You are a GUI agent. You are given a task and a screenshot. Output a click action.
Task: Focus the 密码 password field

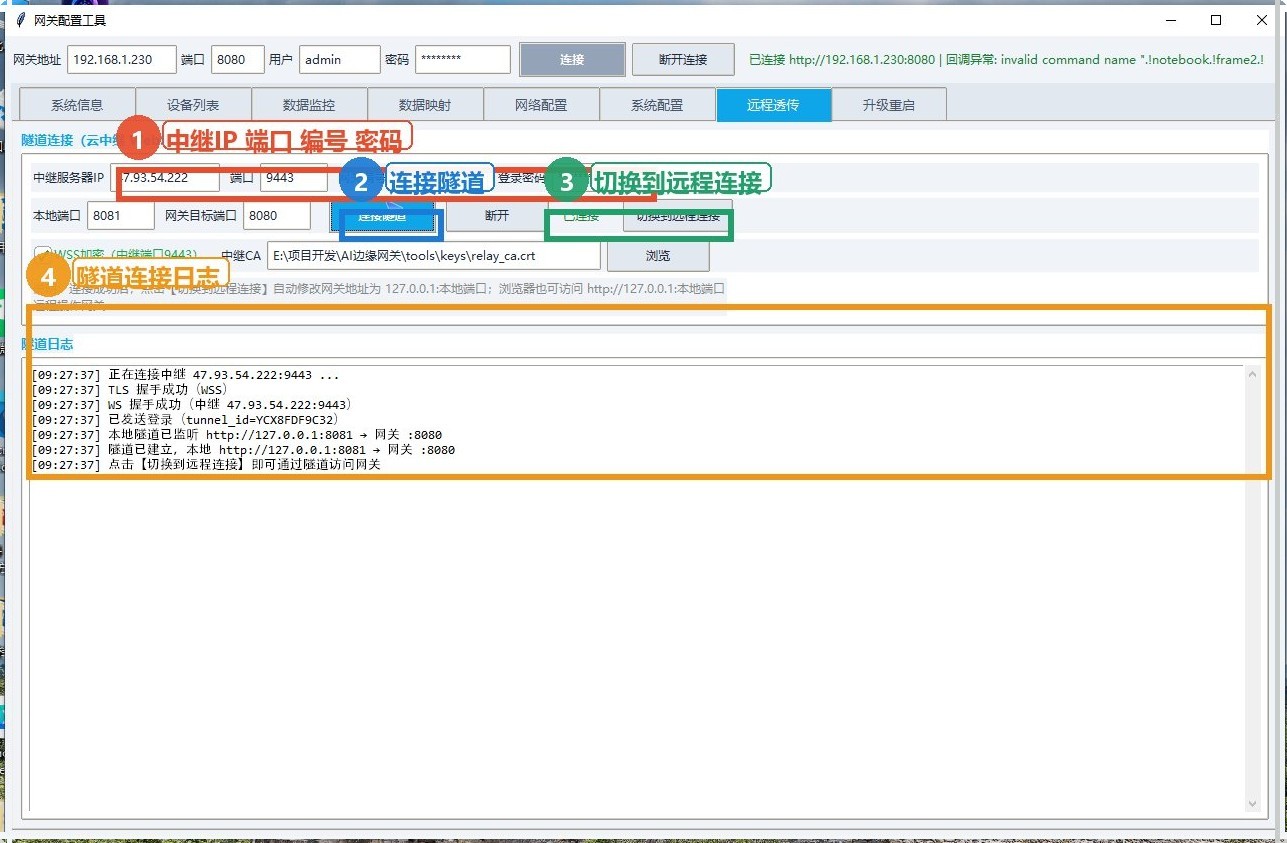pyautogui.click(x=463, y=59)
